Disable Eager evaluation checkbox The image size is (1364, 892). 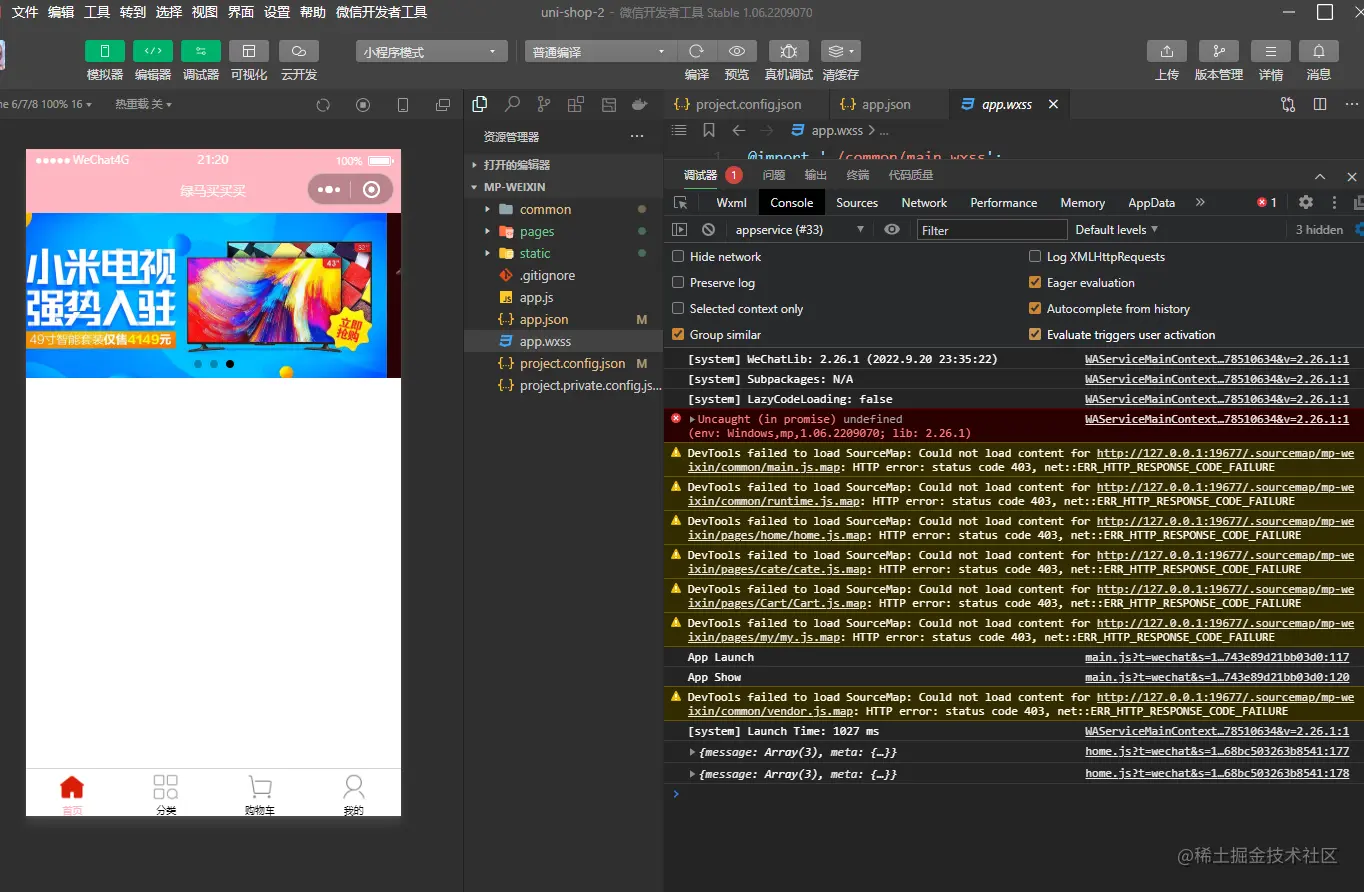point(1035,283)
